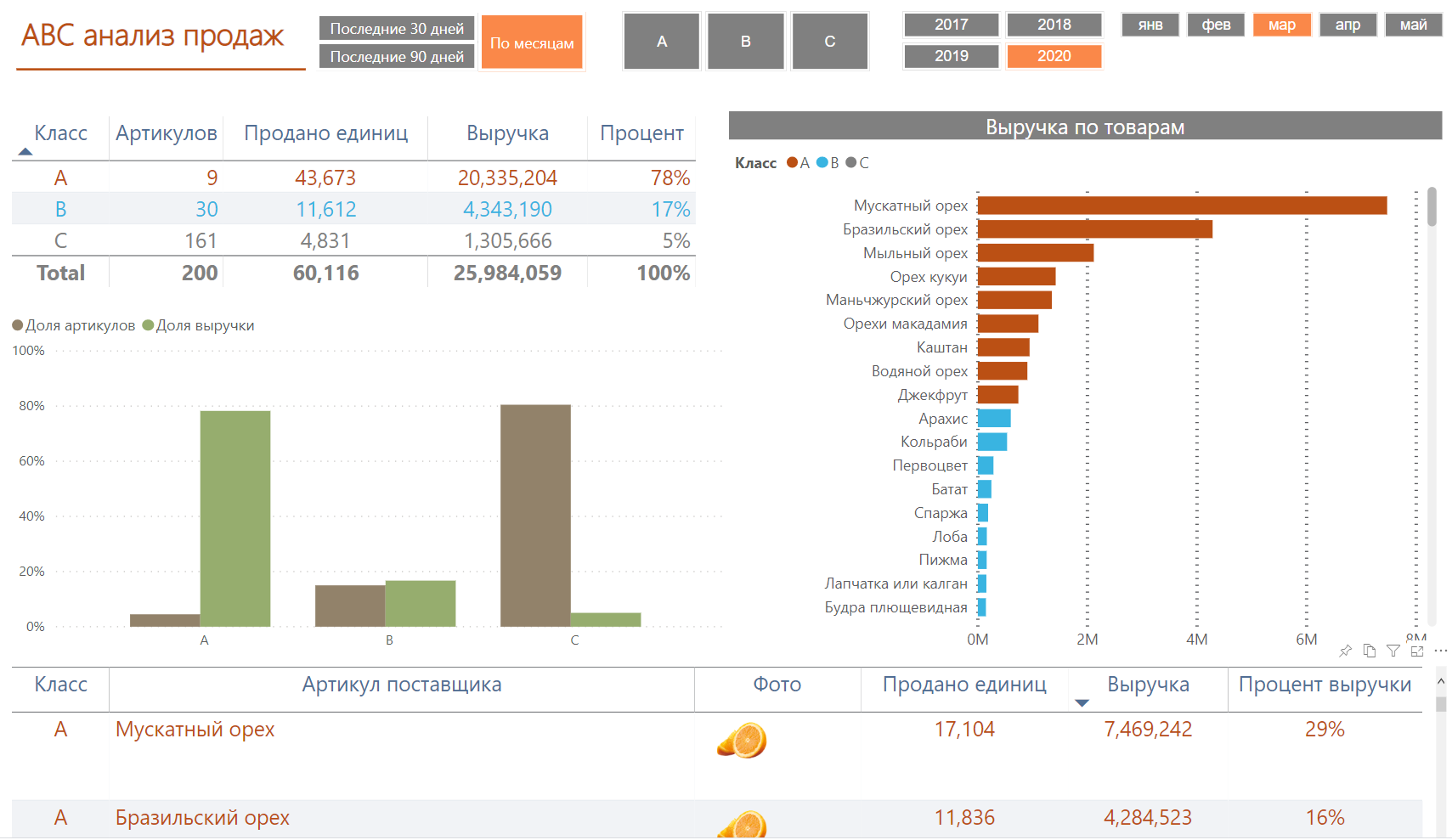This screenshot has height=840, width=1452.
Task: Sort the summary table by Артикулов column
Action: (167, 133)
